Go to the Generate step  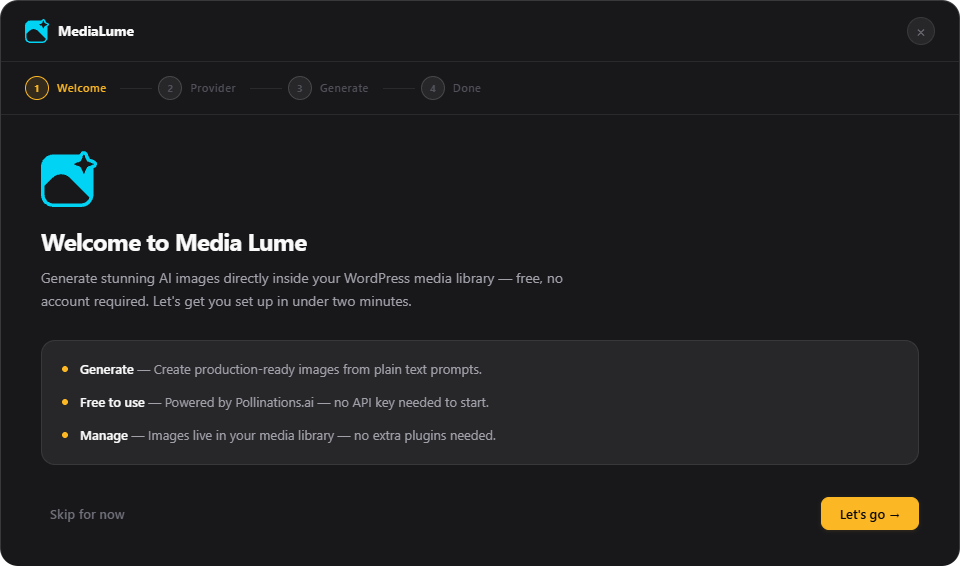tap(344, 88)
